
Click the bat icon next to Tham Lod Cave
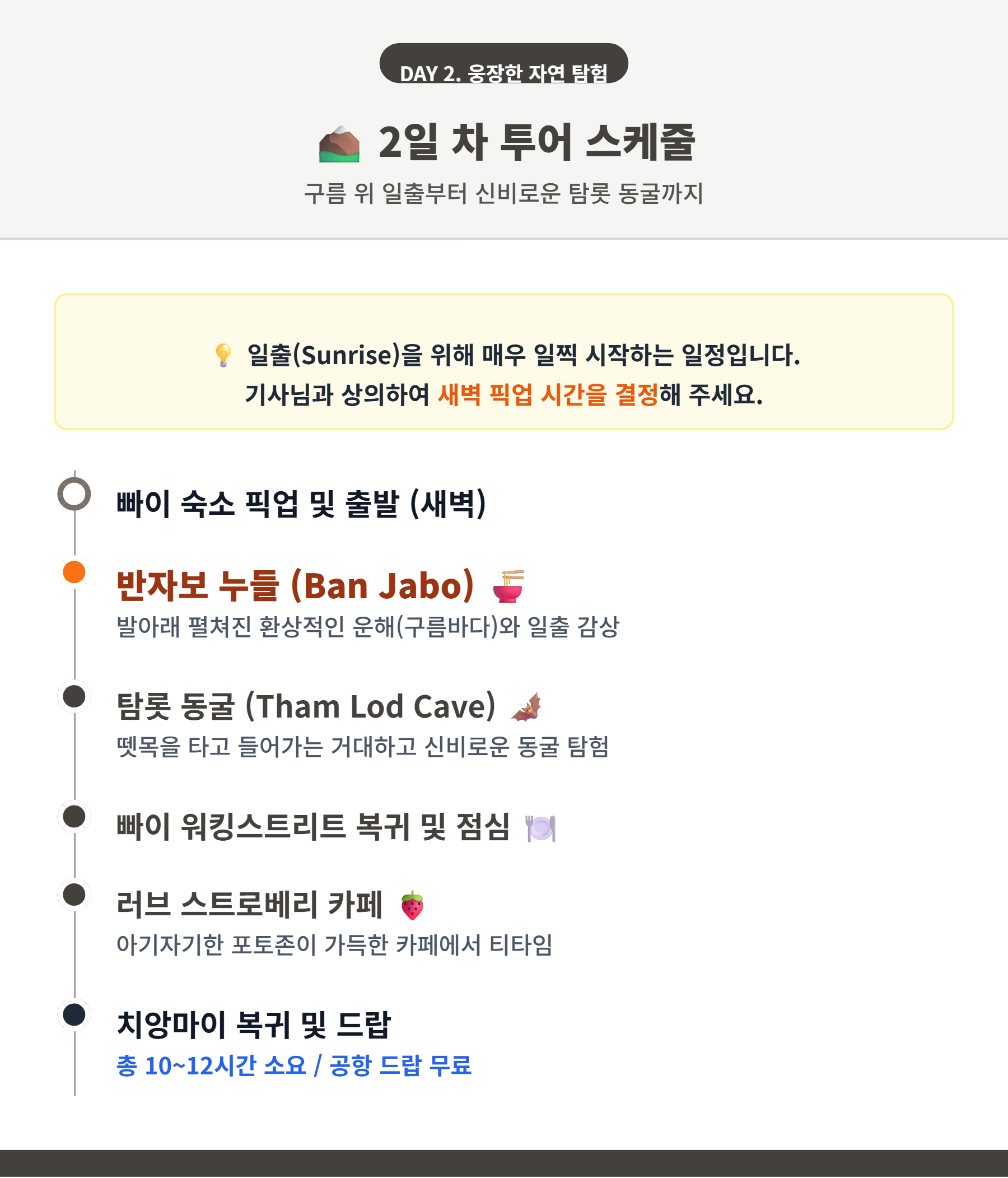526,707
